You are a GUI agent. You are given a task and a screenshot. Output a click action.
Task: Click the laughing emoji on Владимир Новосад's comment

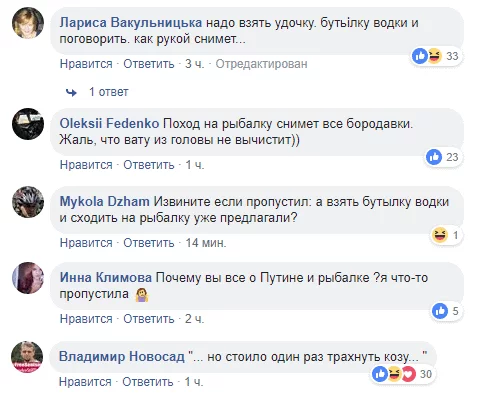pyautogui.click(x=394, y=374)
